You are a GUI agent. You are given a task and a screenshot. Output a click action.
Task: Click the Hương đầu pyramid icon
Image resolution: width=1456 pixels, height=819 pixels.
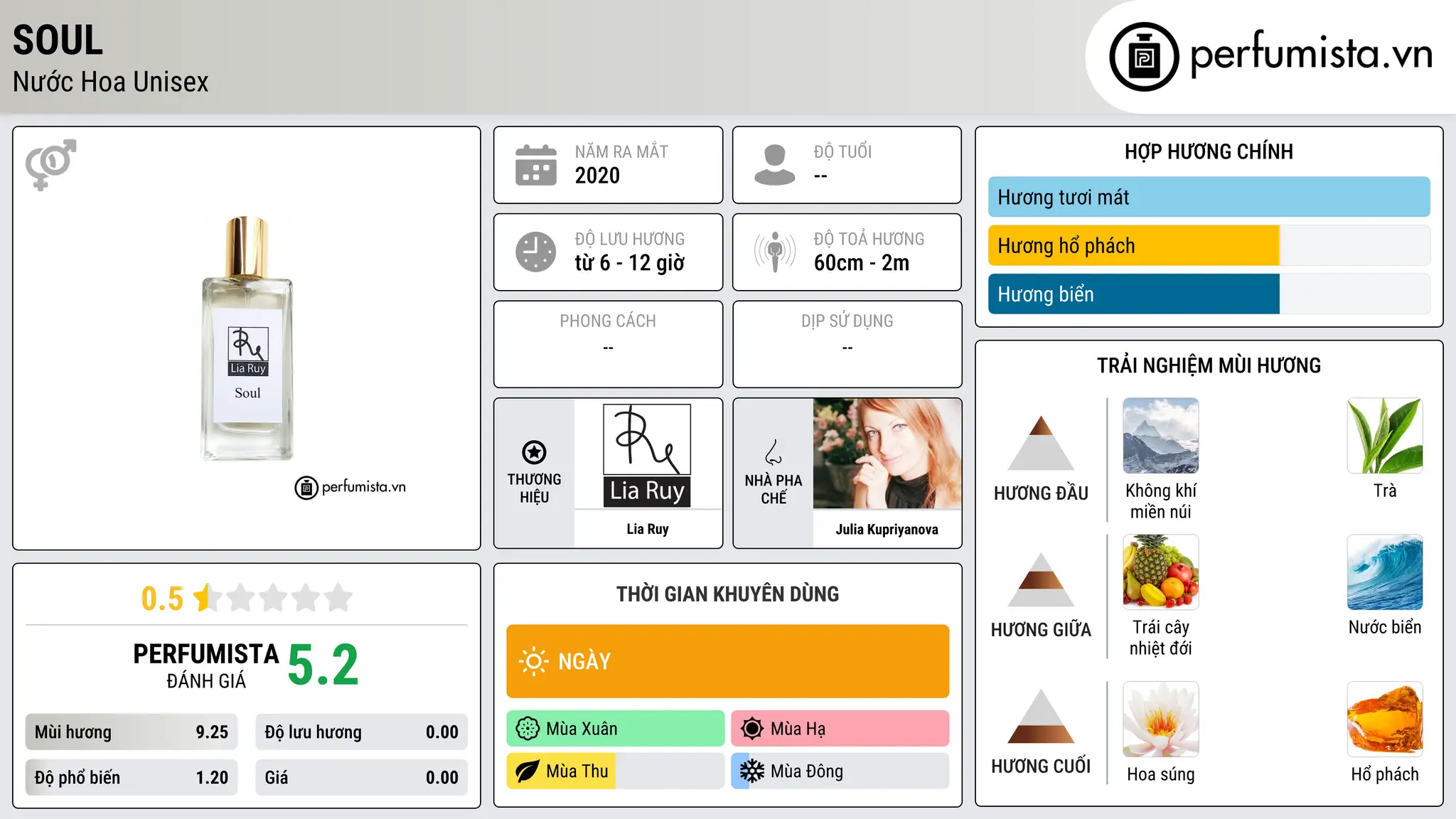click(x=1041, y=443)
